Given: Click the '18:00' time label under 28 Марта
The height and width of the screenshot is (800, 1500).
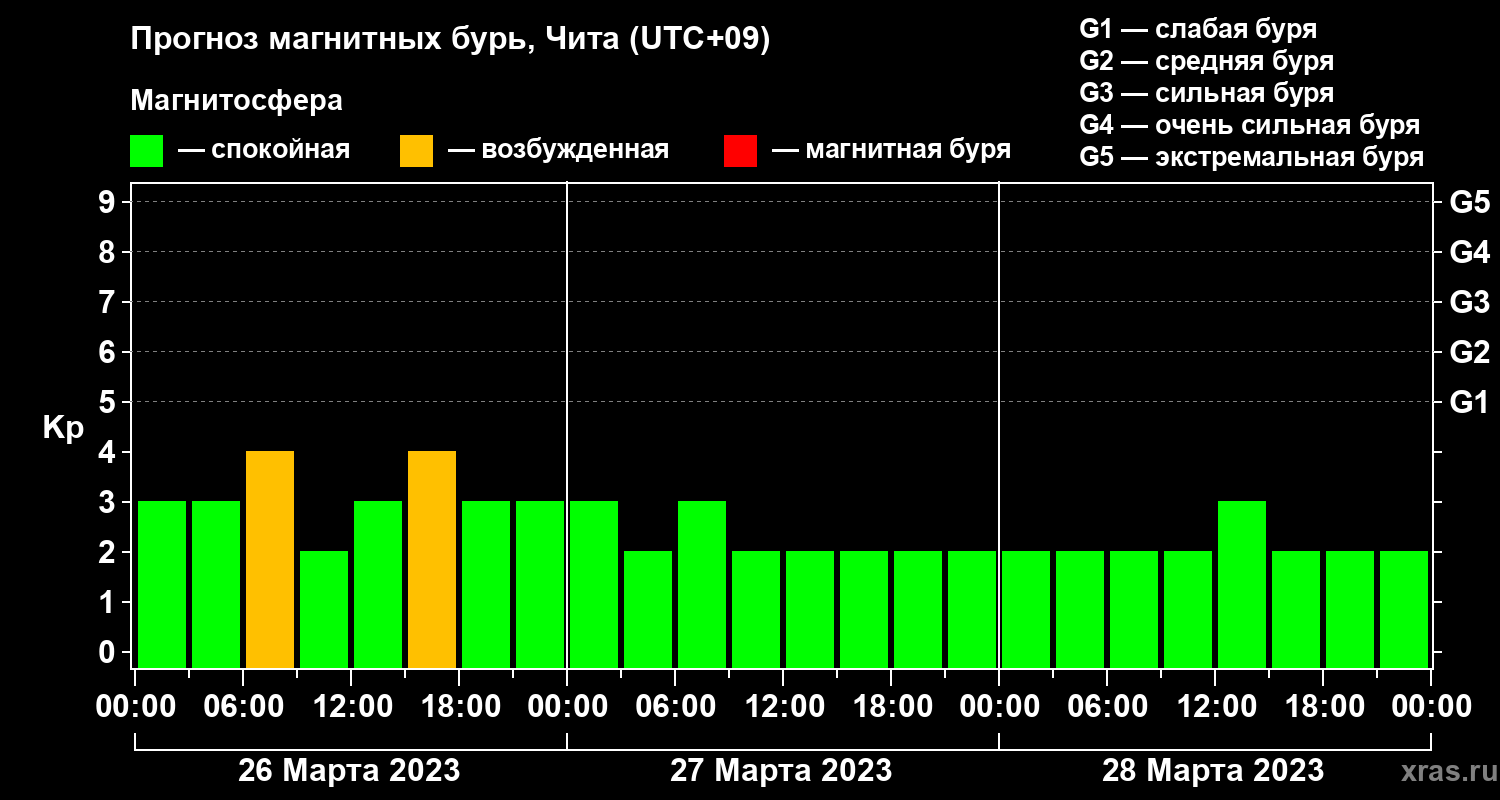Looking at the screenshot, I should point(1323,707).
